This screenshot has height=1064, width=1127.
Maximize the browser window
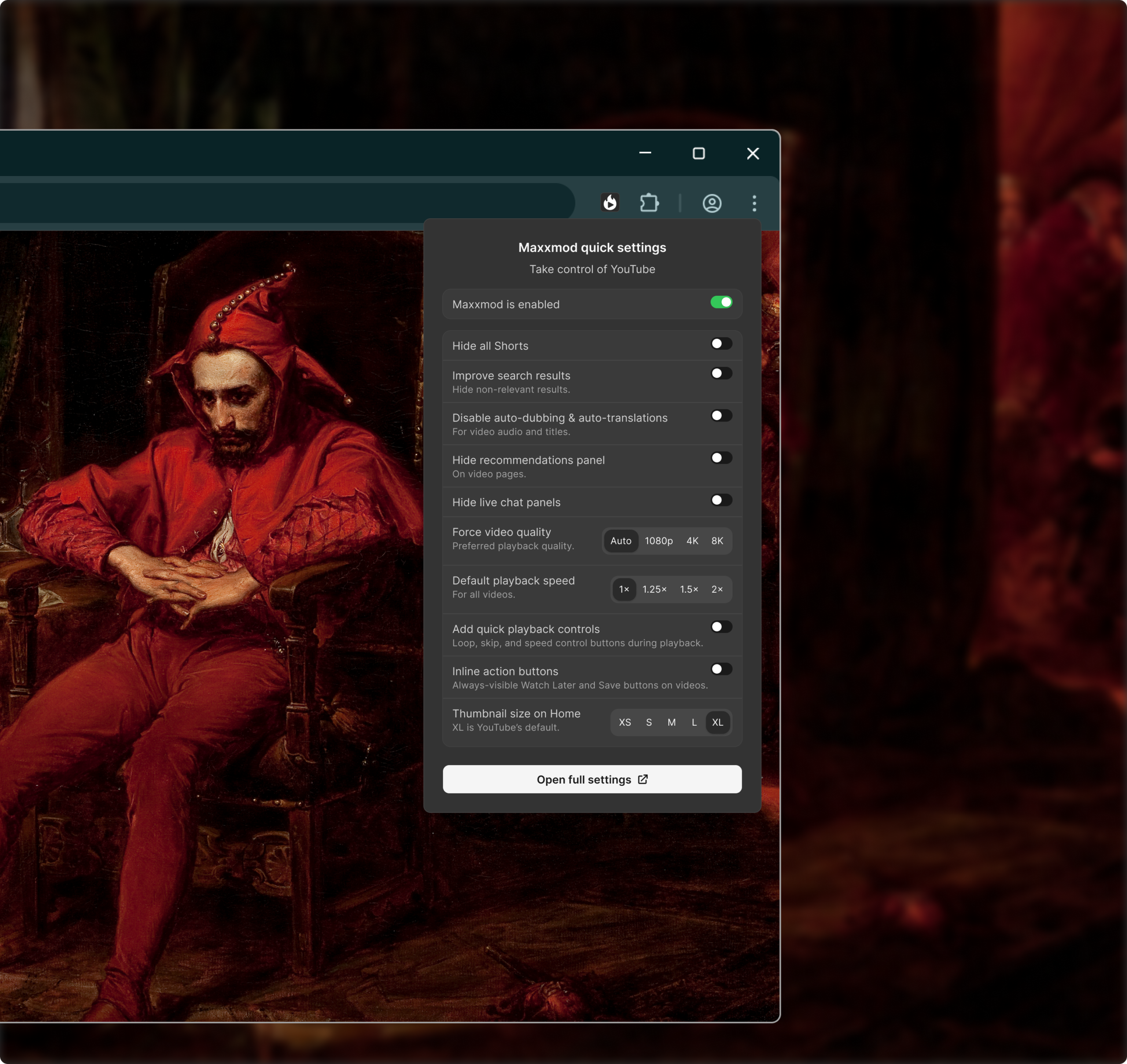[x=699, y=153]
